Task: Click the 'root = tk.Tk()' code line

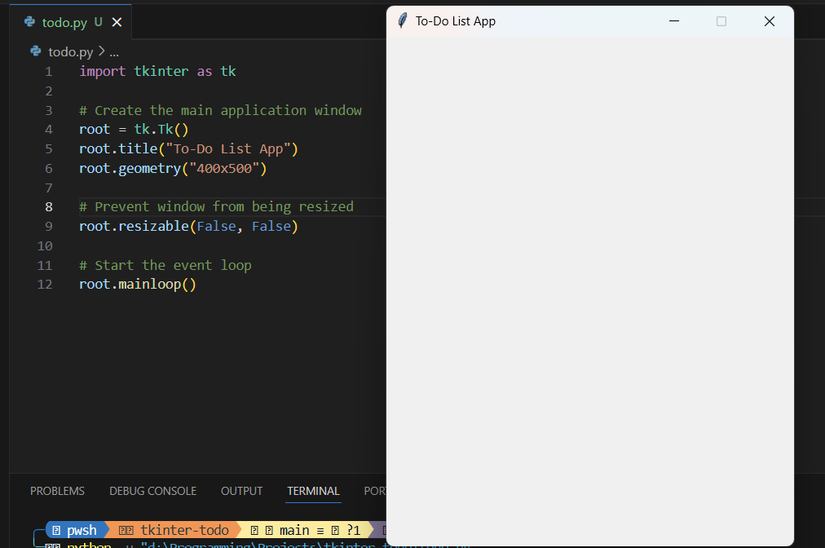Action: (134, 129)
